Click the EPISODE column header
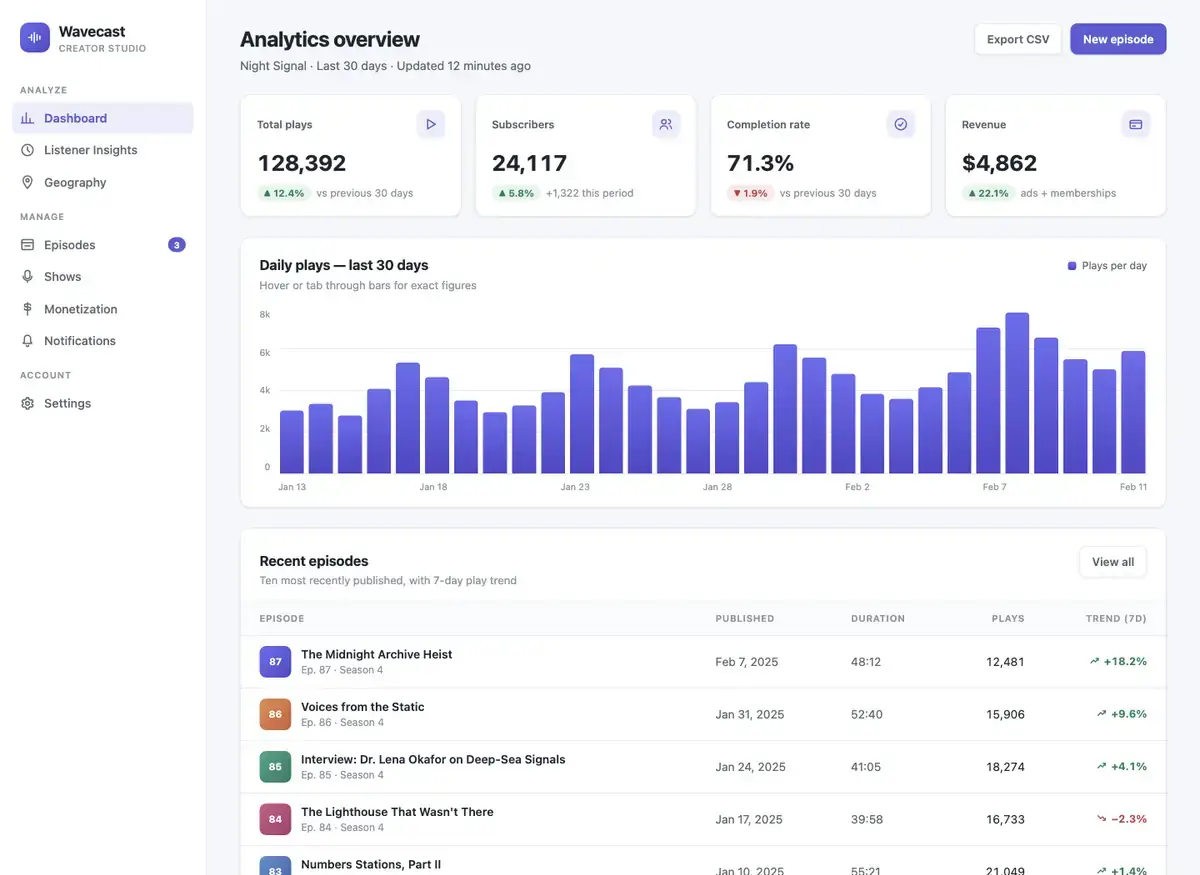The image size is (1200, 875). (x=282, y=619)
